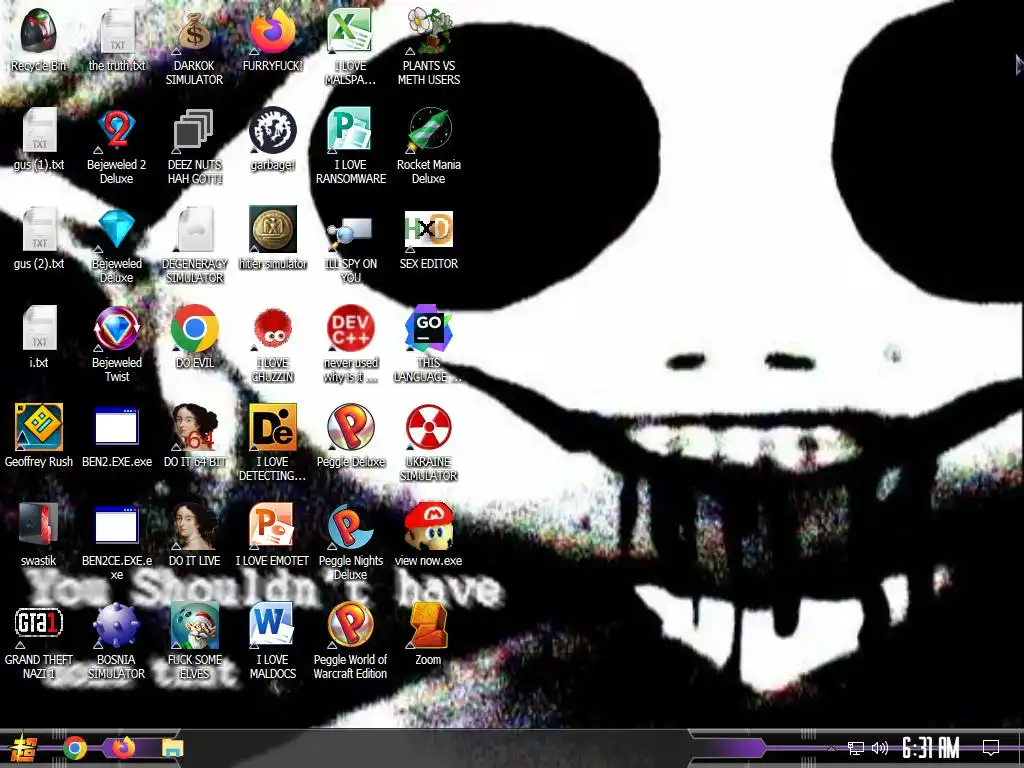Viewport: 1024px width, 768px height.
Task: Select the BOSNIA SIMULATOR spiked mine icon
Action: 117,626
